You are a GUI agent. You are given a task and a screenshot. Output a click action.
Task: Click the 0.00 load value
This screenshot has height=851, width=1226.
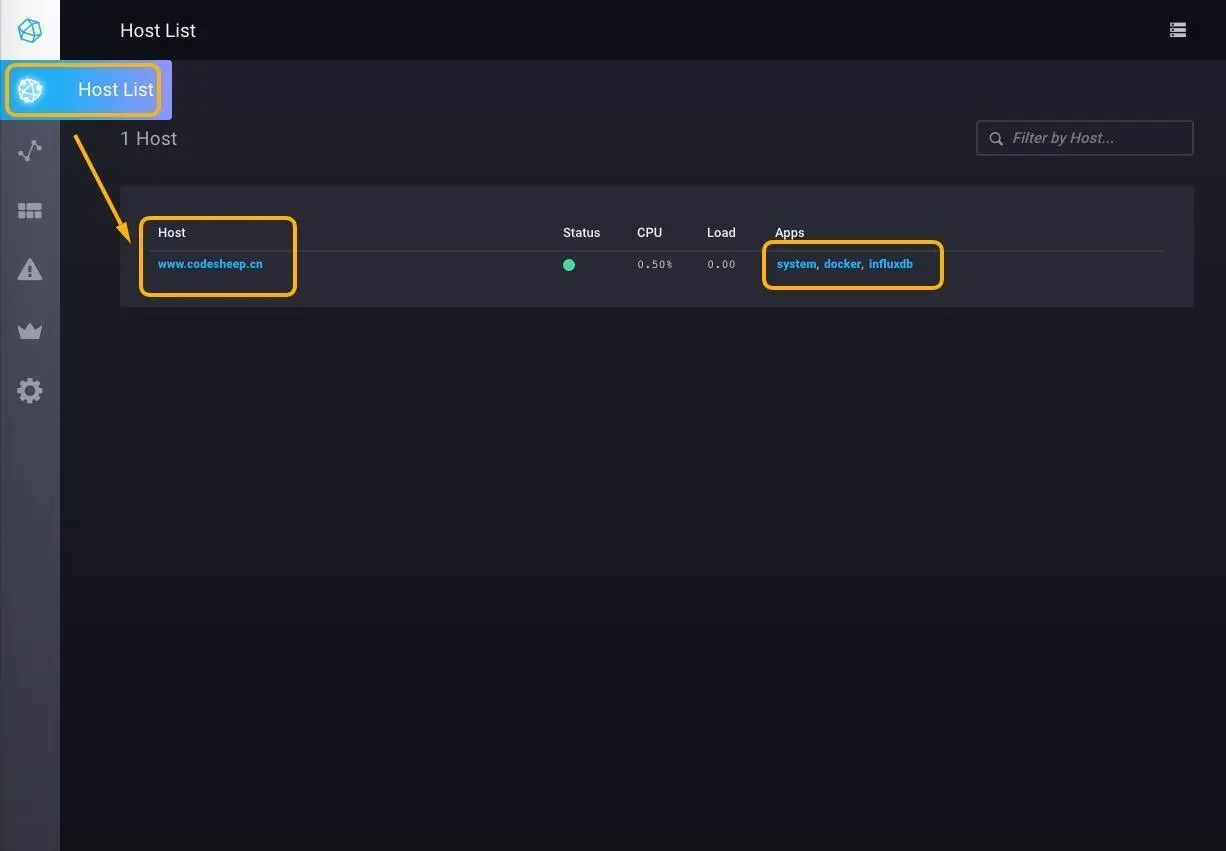(721, 264)
